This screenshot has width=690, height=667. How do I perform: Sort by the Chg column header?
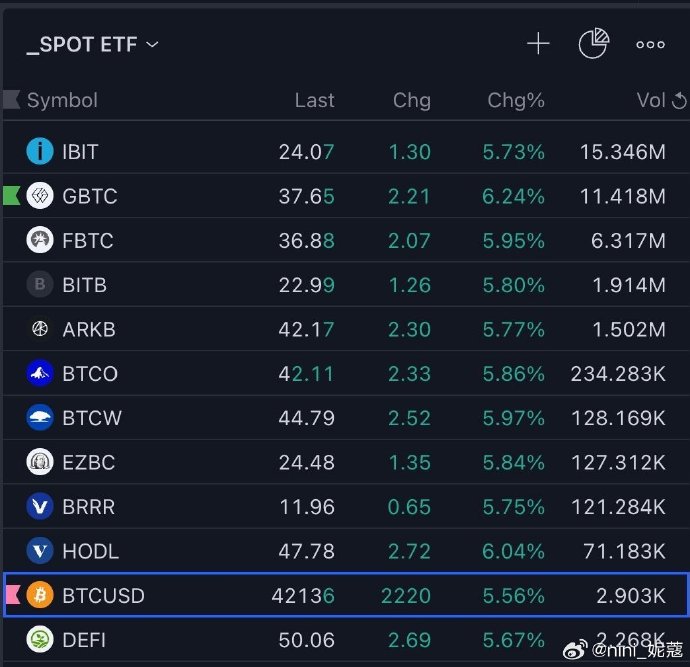412,100
